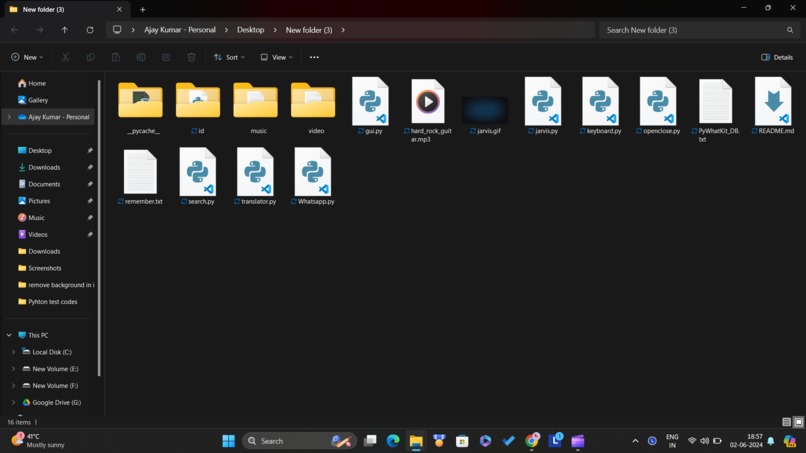Open Pyhton test codes folder in sidebar
806x453 pixels.
pos(50,302)
